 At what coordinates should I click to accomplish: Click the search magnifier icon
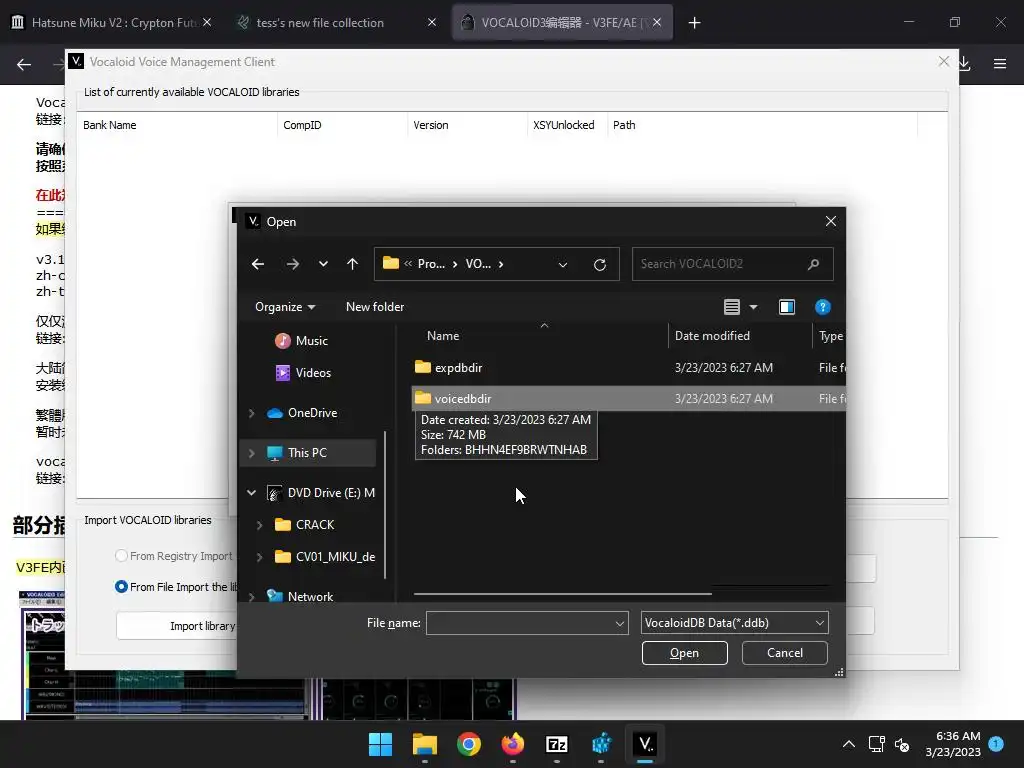[x=813, y=264]
